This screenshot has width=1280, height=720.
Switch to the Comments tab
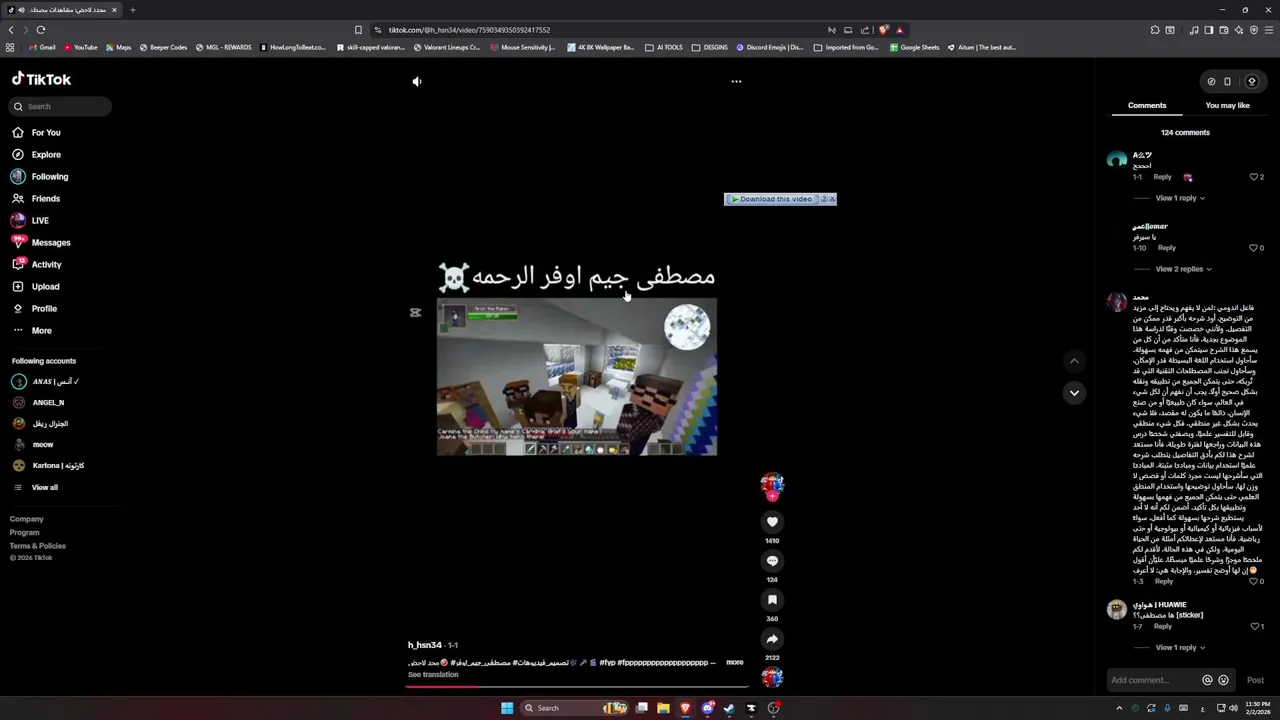coord(1147,105)
